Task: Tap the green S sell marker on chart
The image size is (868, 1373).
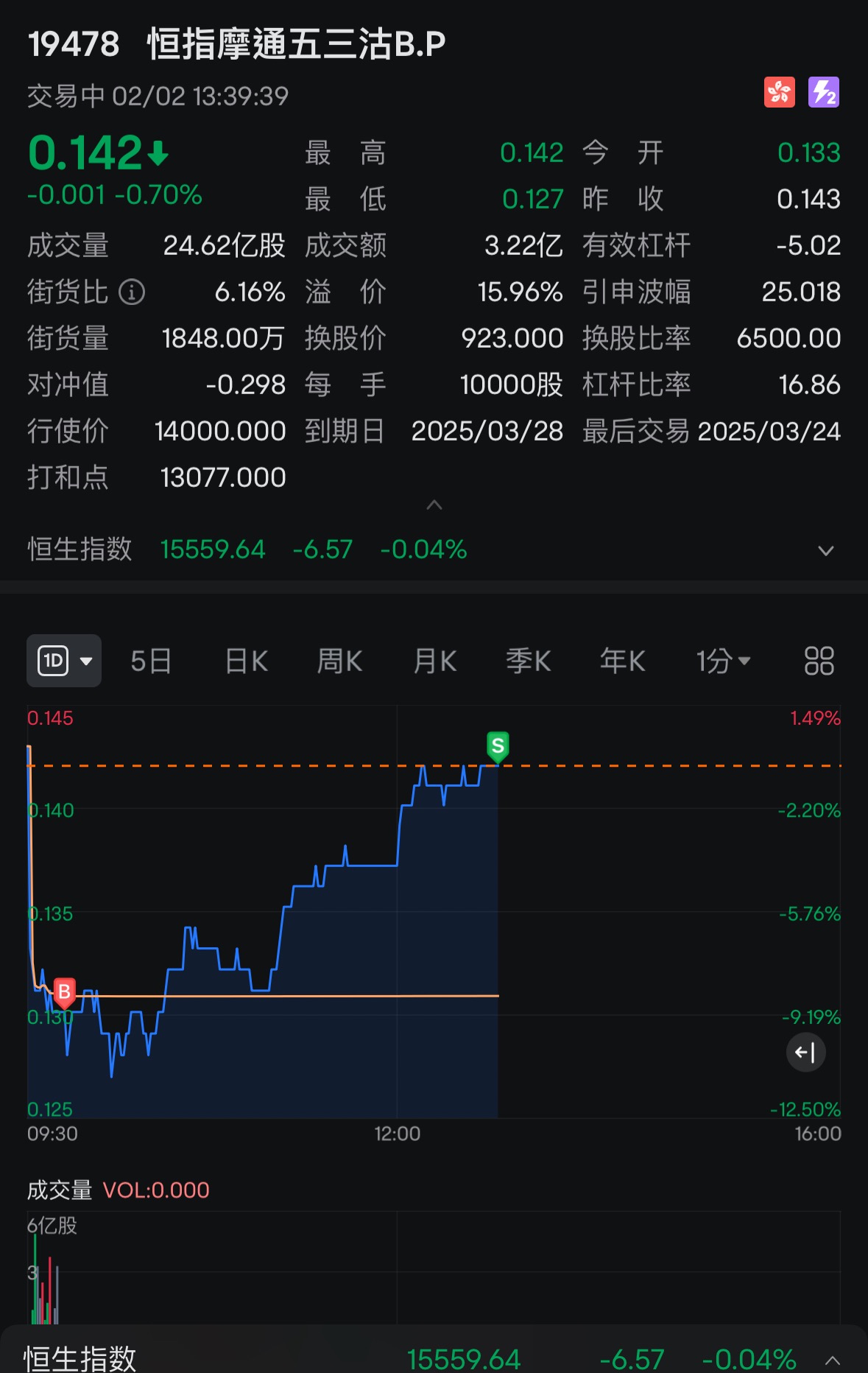Action: [x=498, y=747]
